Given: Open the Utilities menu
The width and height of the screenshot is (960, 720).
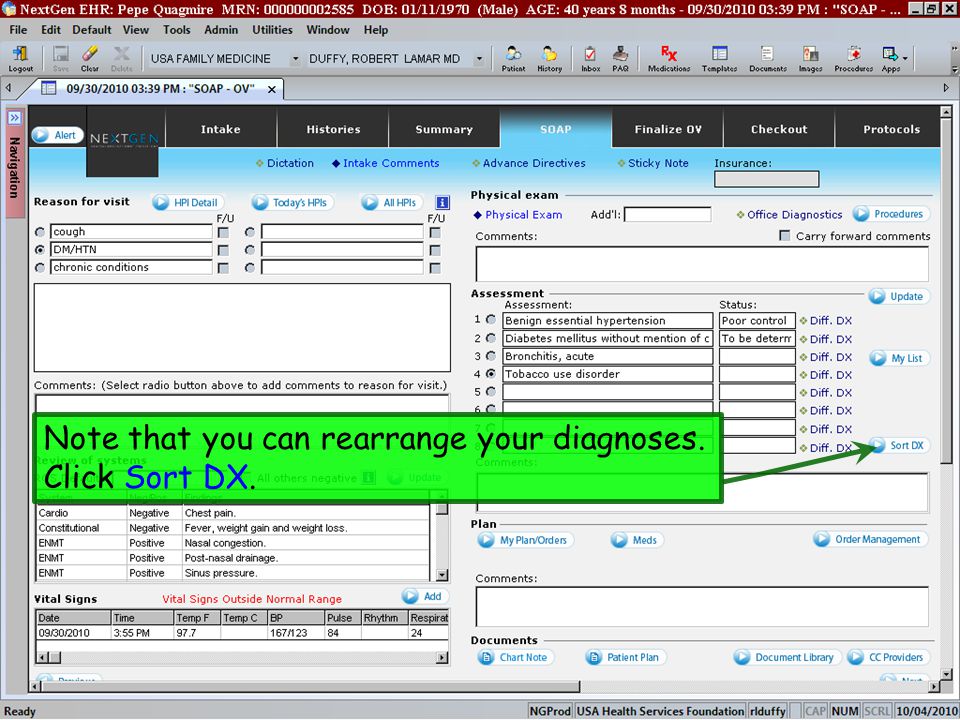Looking at the screenshot, I should click(272, 29).
